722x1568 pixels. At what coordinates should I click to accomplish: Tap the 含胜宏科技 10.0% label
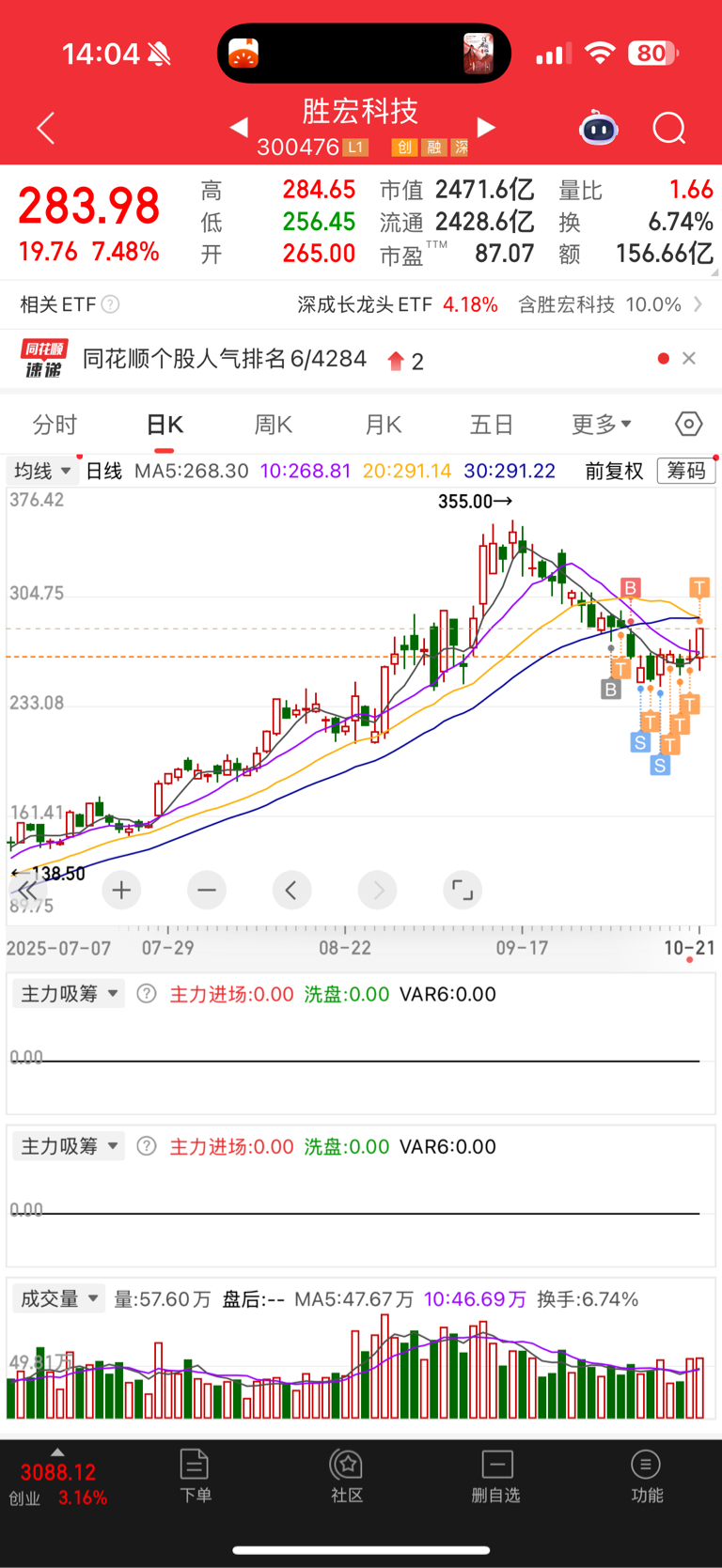599,304
